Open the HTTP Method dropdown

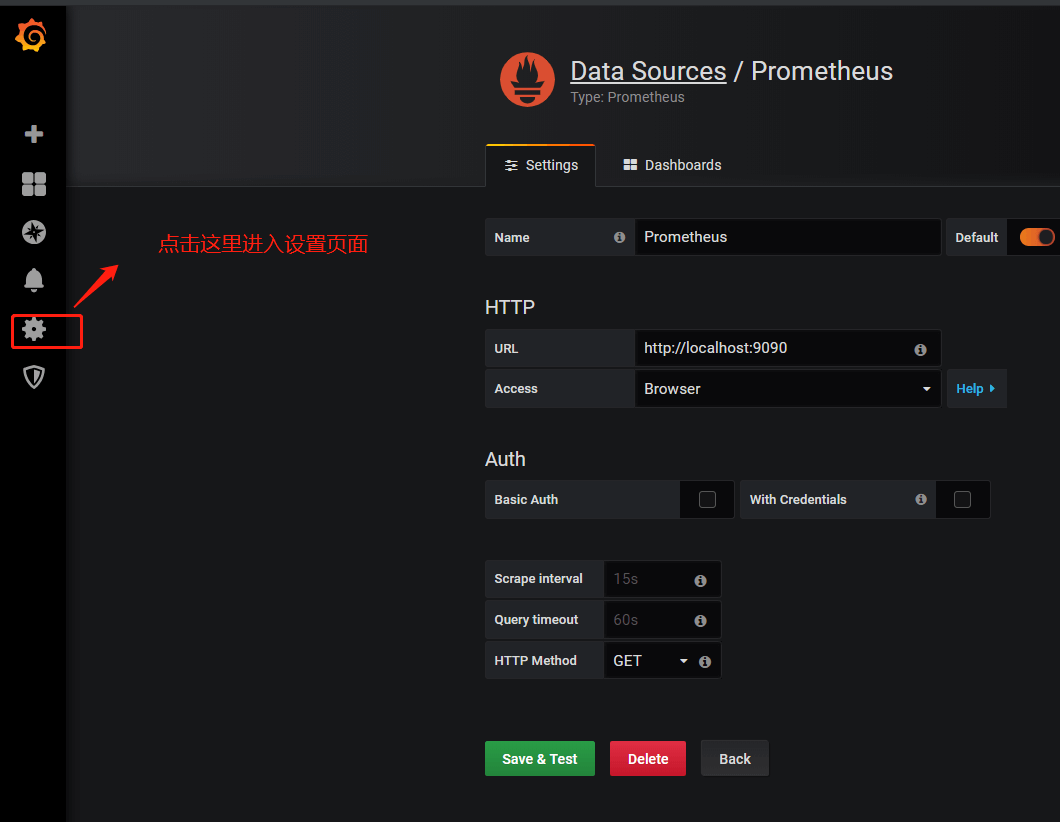(x=650, y=660)
